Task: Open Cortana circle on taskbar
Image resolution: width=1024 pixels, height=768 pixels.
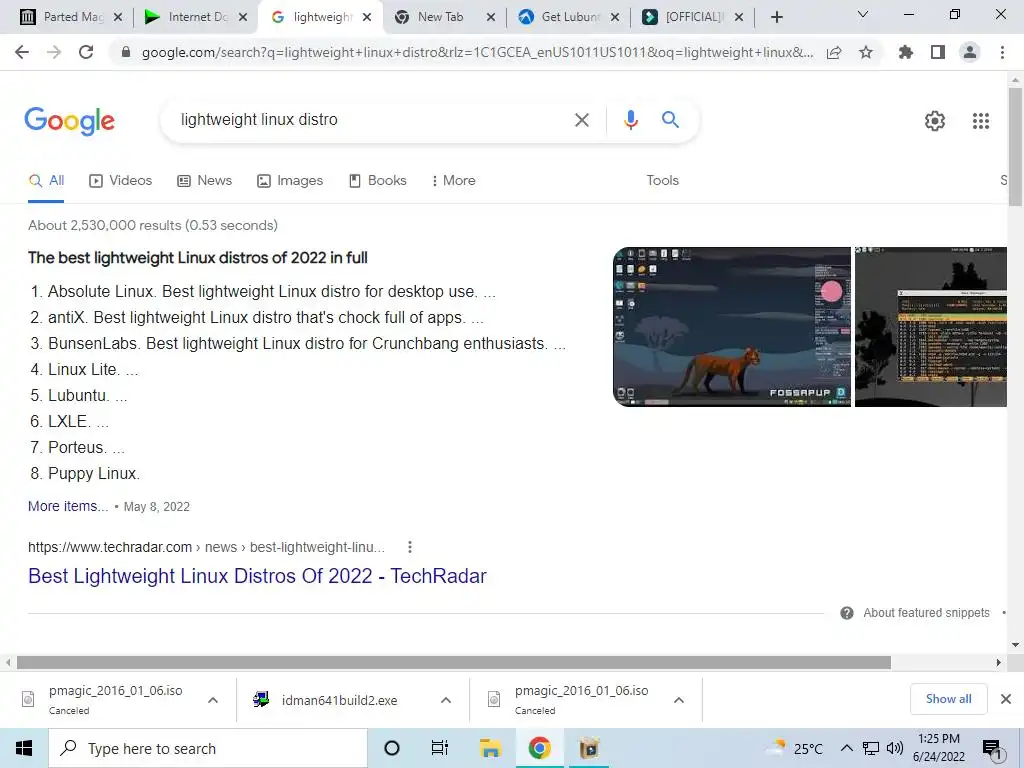Action: pyautogui.click(x=392, y=748)
